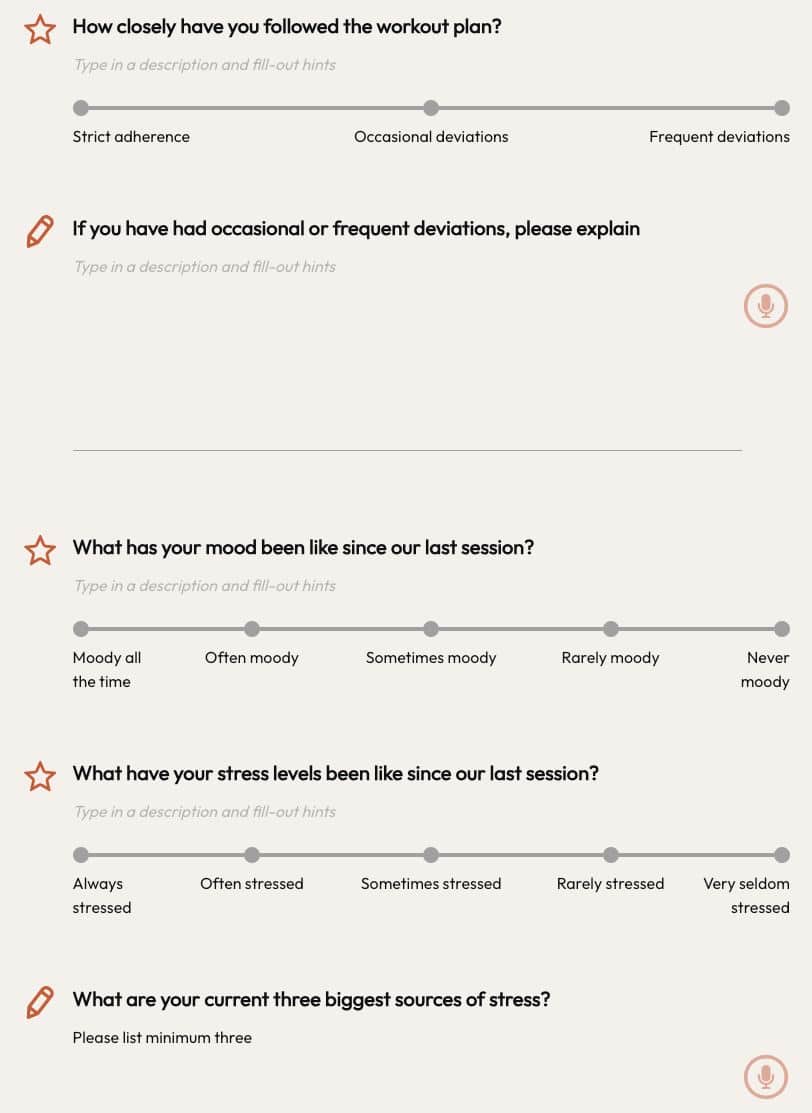Click the microphone button in the deviations answer
The height and width of the screenshot is (1113, 812).
[x=766, y=306]
